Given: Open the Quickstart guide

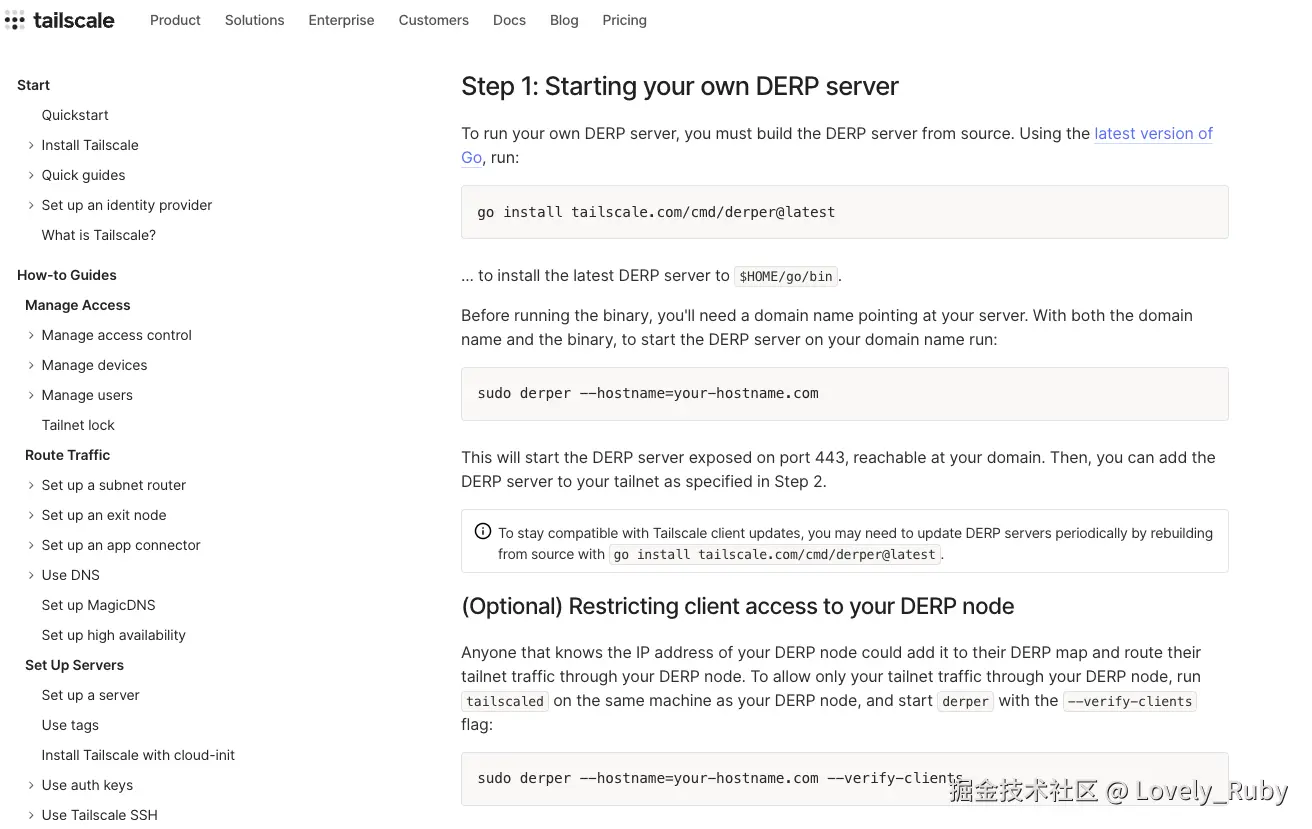Looking at the screenshot, I should (75, 115).
